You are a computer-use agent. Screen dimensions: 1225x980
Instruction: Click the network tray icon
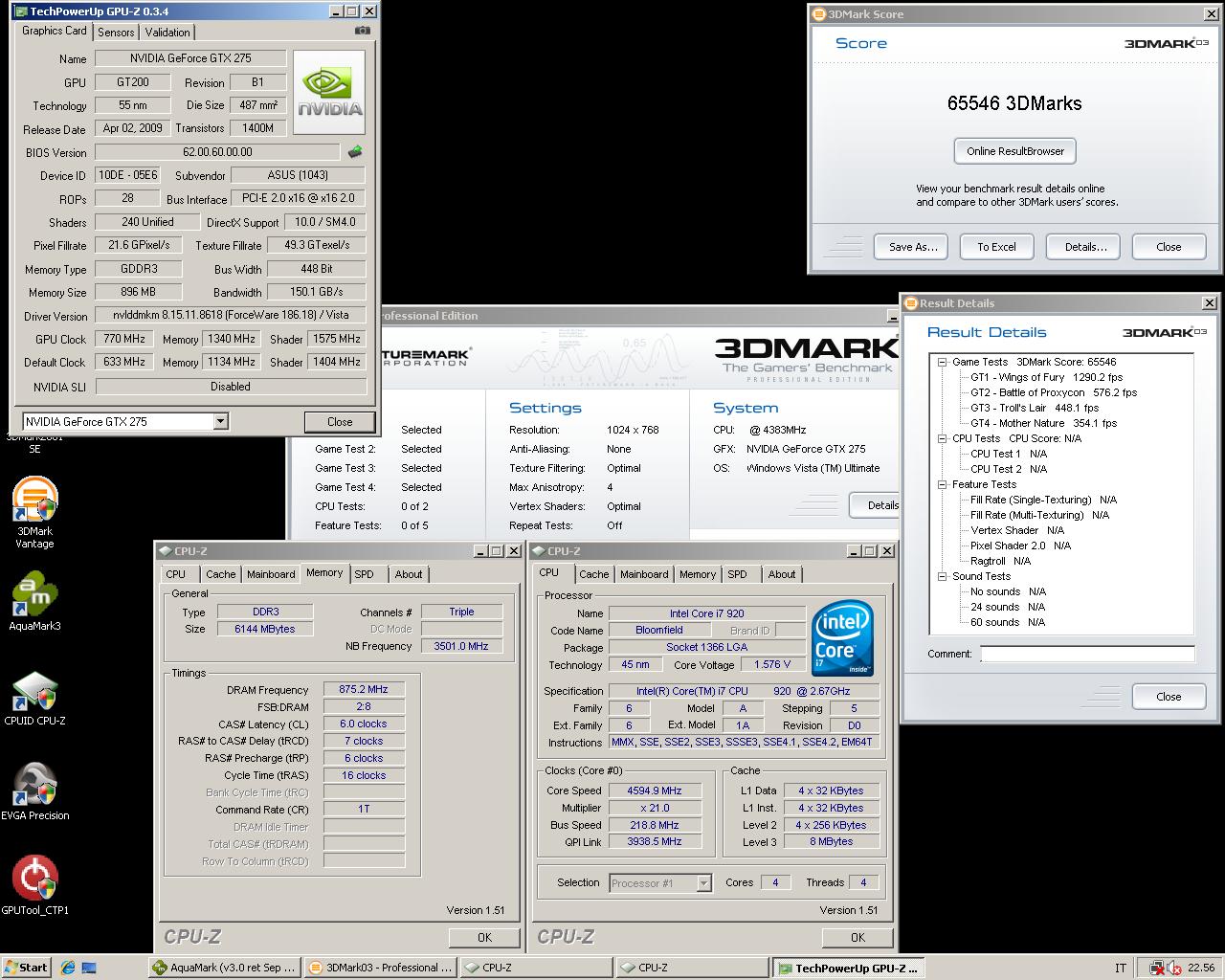pyautogui.click(x=1156, y=968)
